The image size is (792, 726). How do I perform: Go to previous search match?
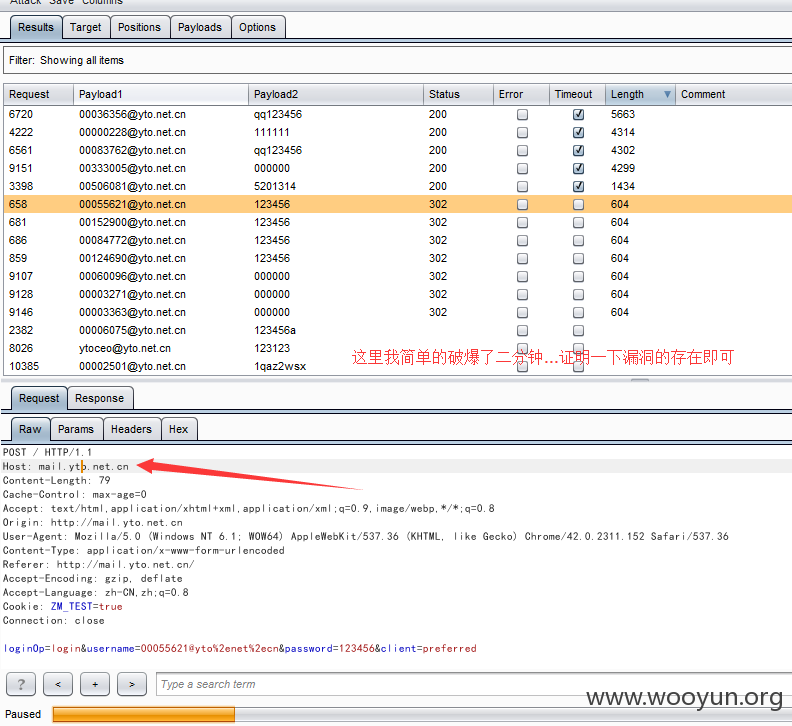pyautogui.click(x=58, y=685)
